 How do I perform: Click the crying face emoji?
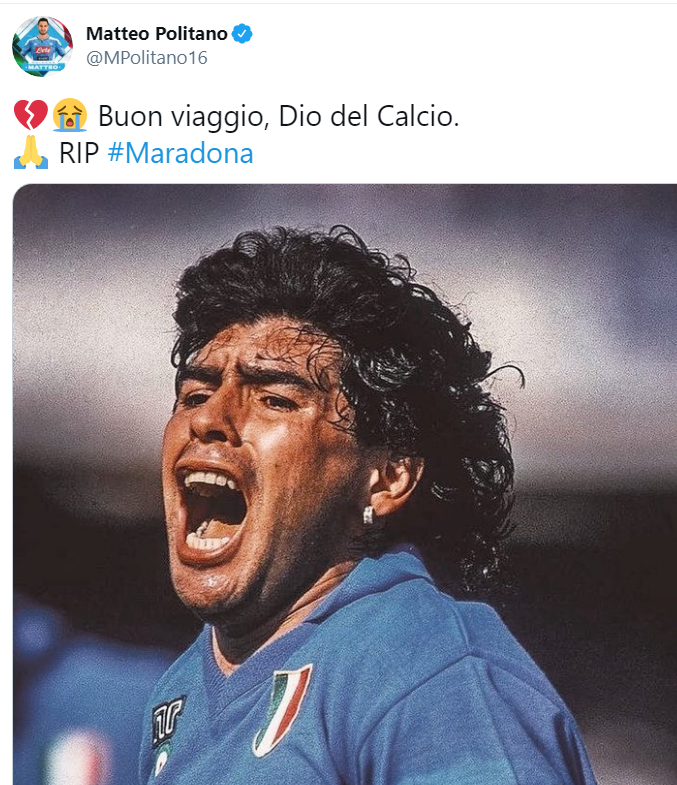click(70, 115)
